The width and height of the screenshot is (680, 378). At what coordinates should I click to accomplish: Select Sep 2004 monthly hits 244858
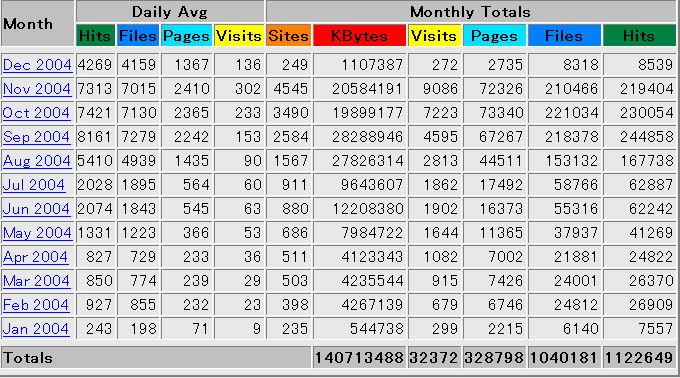647,137
